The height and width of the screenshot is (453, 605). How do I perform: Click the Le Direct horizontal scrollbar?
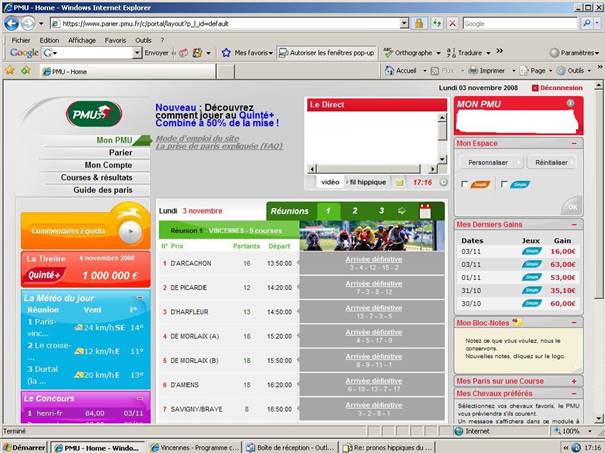pyautogui.click(x=373, y=169)
